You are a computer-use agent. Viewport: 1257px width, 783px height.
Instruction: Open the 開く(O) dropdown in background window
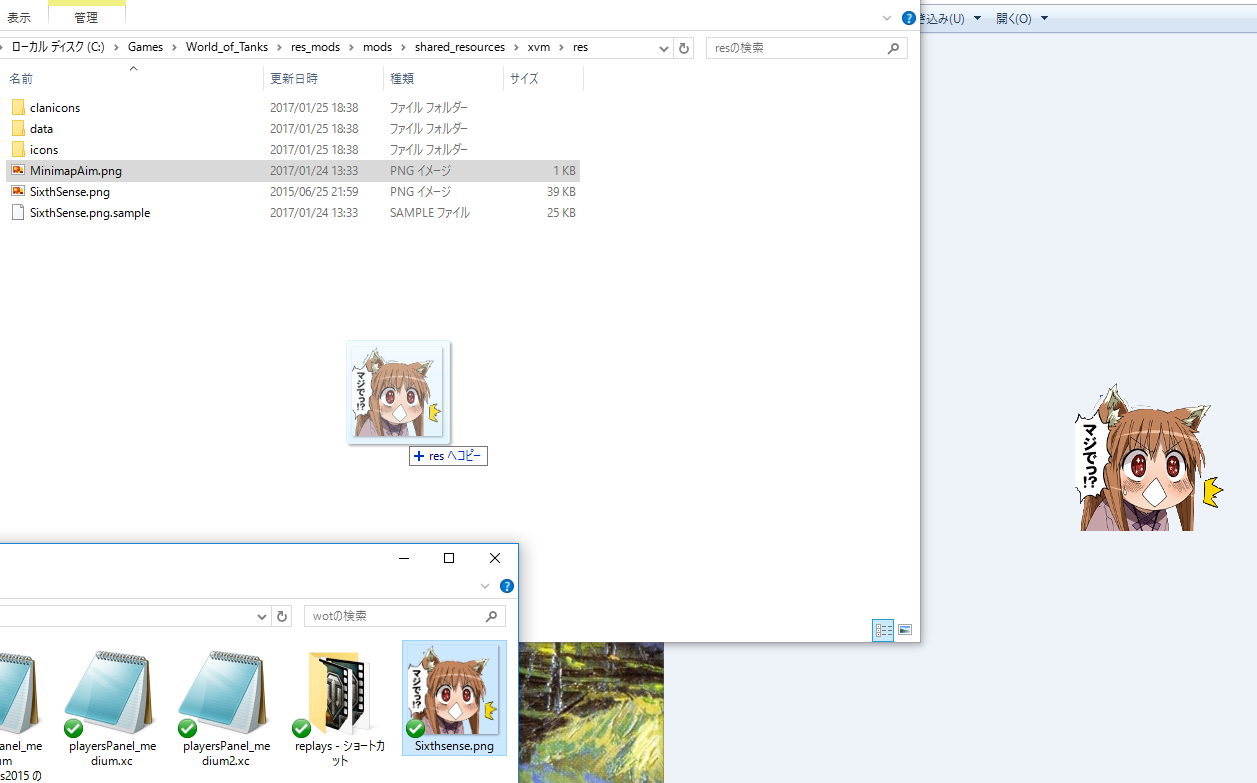pos(1044,18)
